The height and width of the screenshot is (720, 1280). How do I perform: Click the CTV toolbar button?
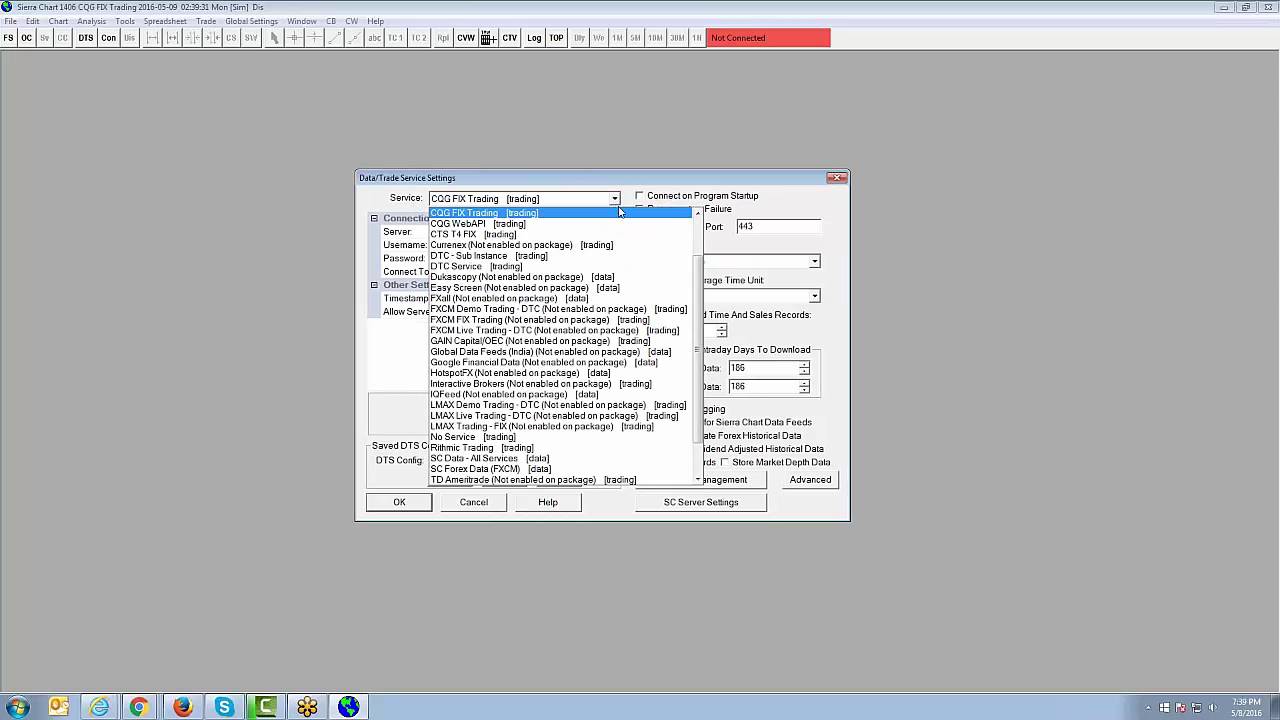click(x=510, y=38)
